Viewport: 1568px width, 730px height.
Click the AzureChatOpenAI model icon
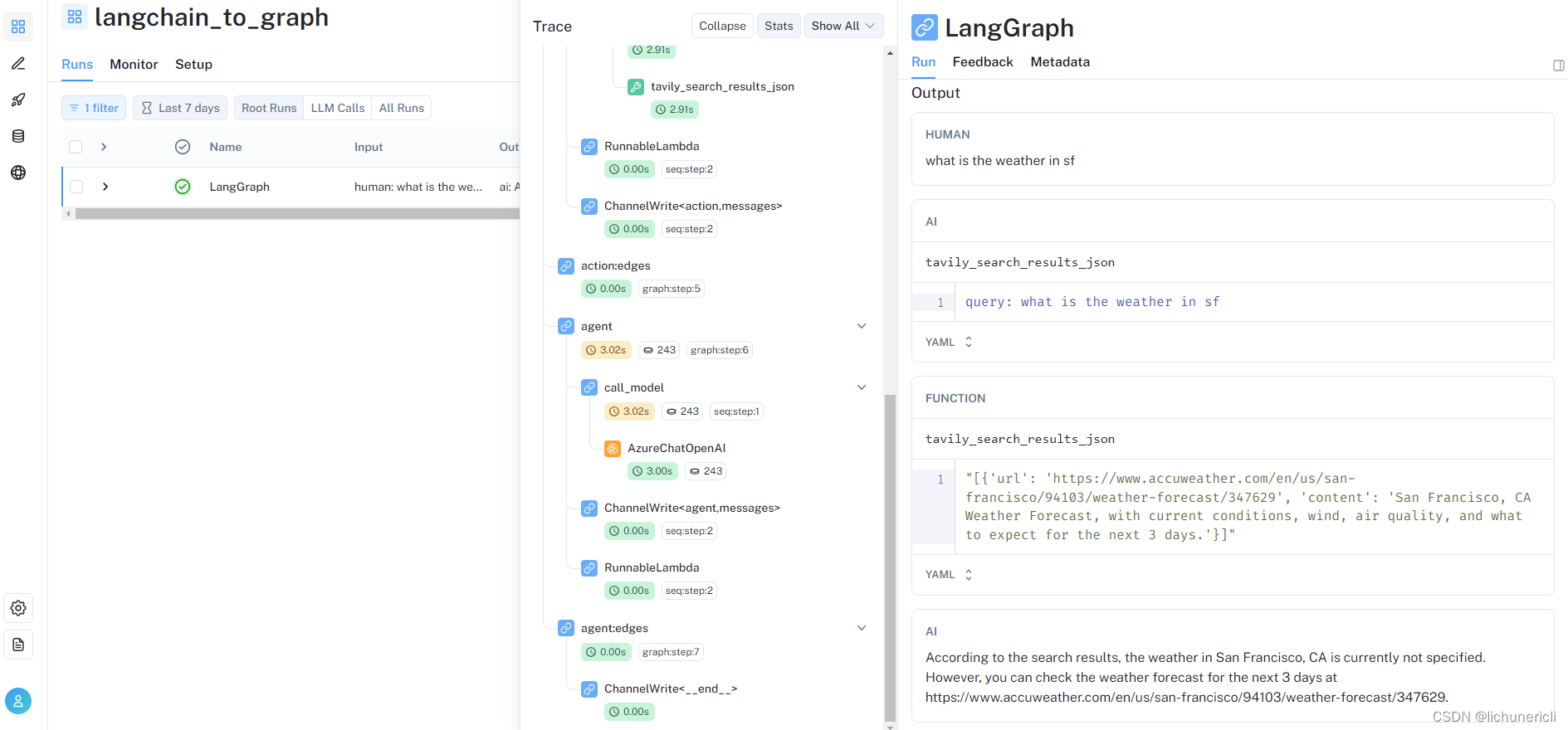coord(613,448)
